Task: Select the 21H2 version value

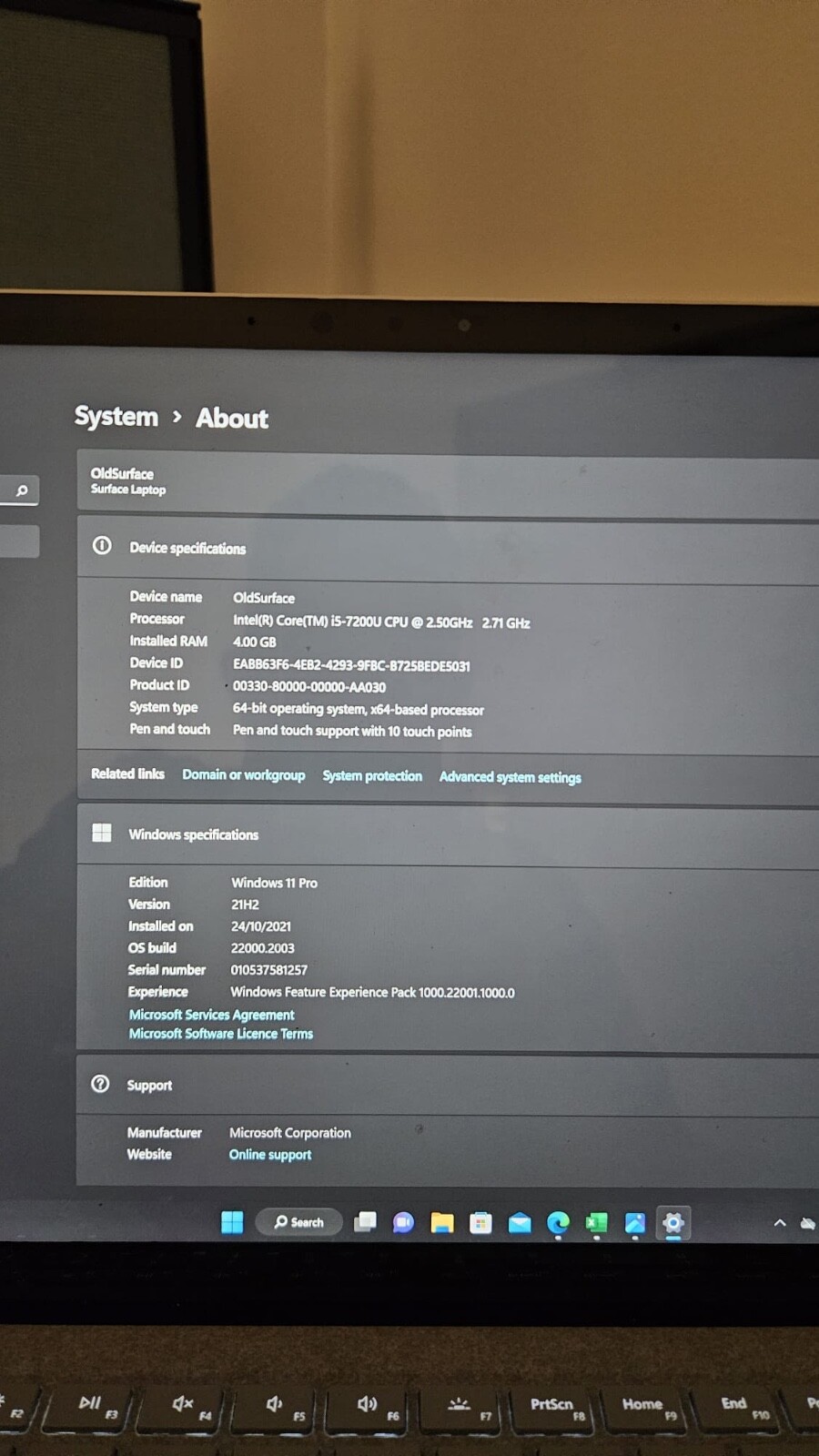Action: click(x=245, y=905)
